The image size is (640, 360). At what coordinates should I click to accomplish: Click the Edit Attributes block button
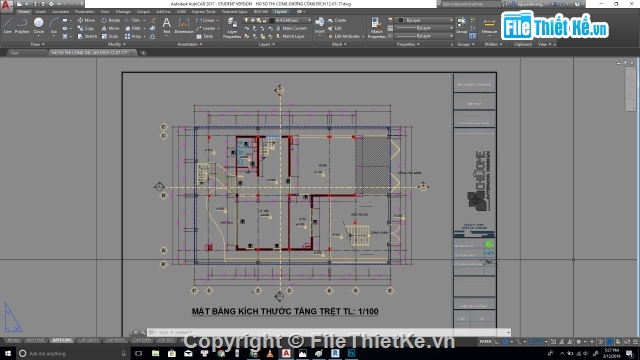tap(344, 36)
